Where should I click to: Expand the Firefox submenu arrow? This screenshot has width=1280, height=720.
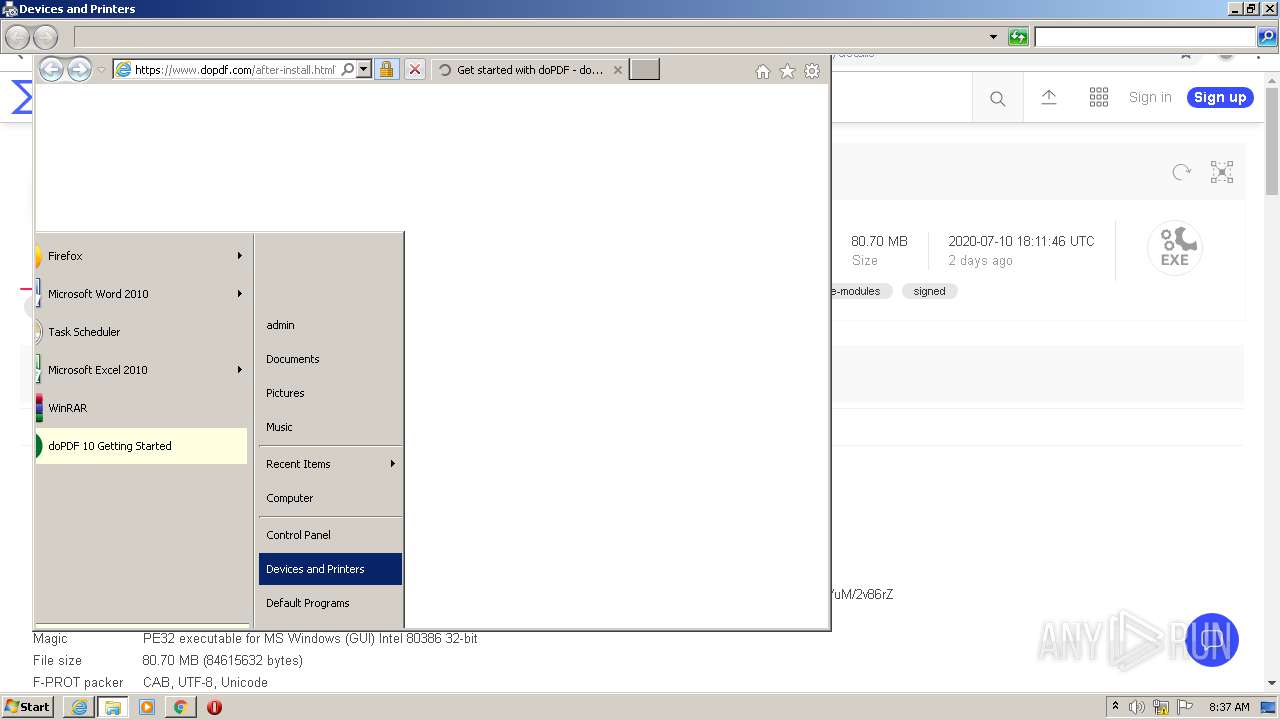(x=239, y=256)
